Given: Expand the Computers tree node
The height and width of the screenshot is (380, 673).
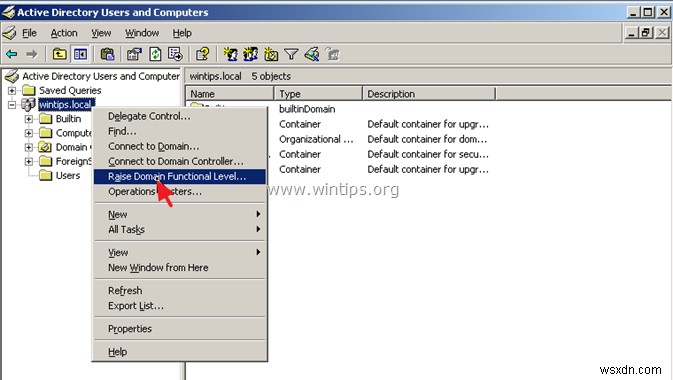Looking at the screenshot, I should [29, 133].
